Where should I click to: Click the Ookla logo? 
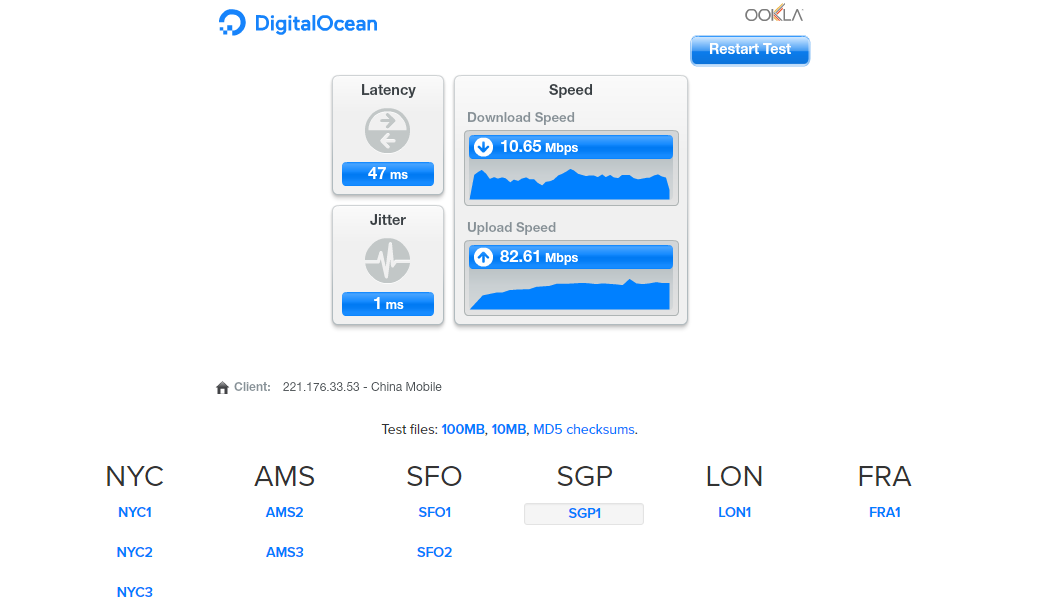click(x=774, y=15)
